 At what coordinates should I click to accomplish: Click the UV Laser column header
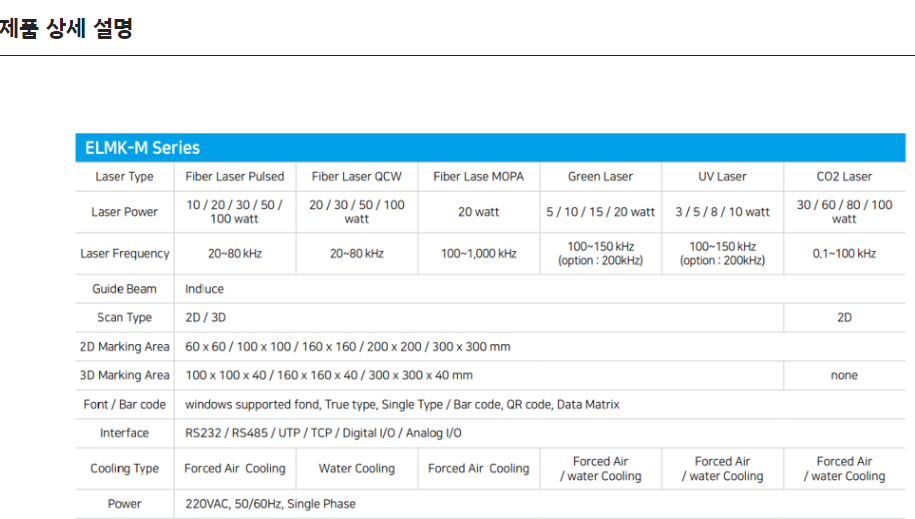[722, 177]
